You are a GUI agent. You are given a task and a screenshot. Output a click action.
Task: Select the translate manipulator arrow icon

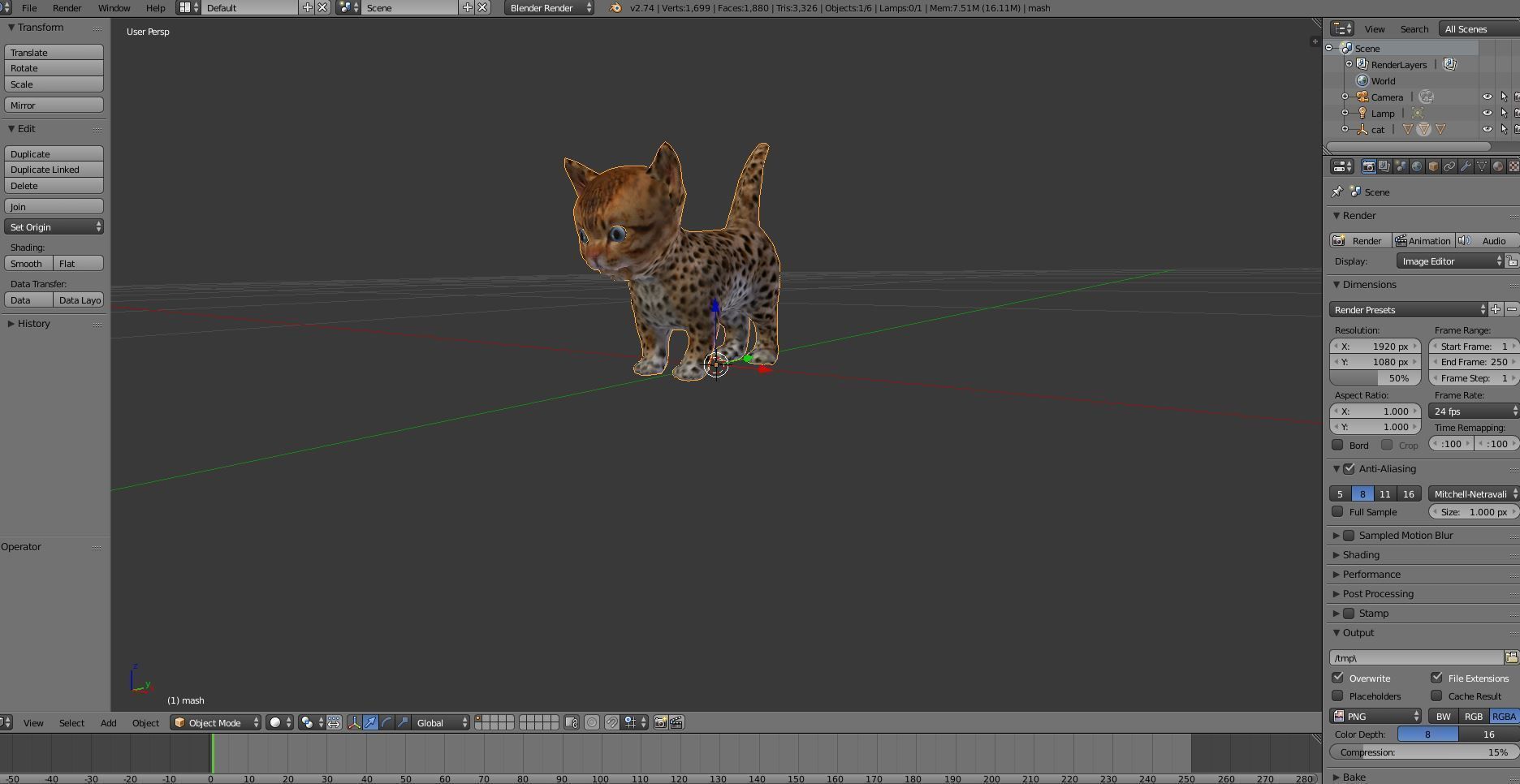coord(370,722)
